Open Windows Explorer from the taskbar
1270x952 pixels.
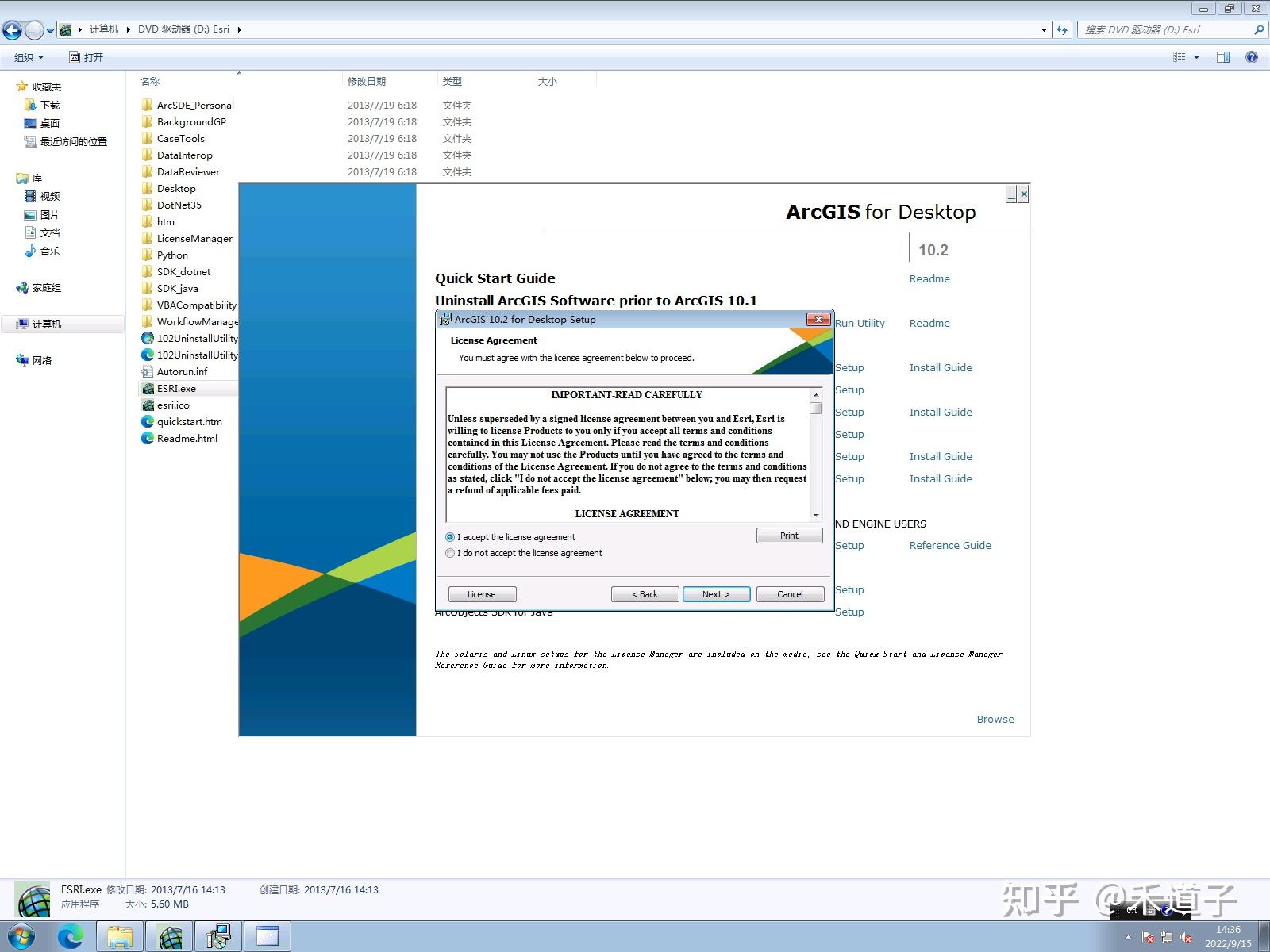pyautogui.click(x=120, y=936)
